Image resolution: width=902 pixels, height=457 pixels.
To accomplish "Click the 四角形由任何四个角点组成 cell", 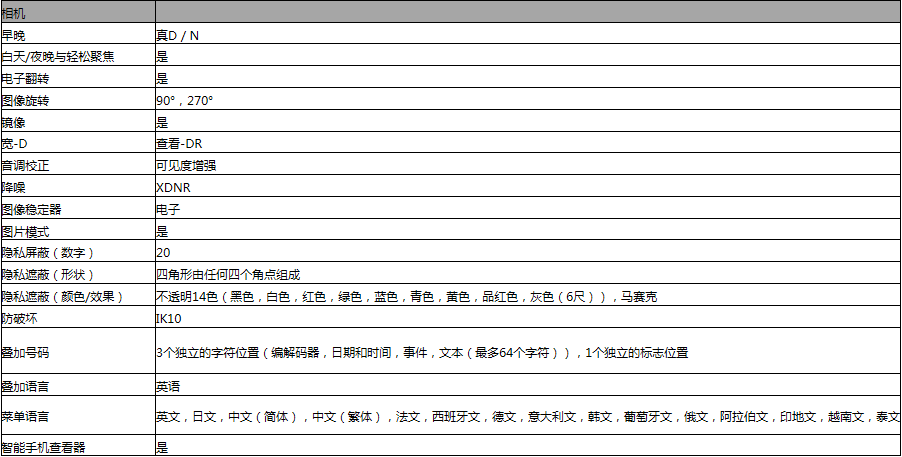I will coord(229,274).
